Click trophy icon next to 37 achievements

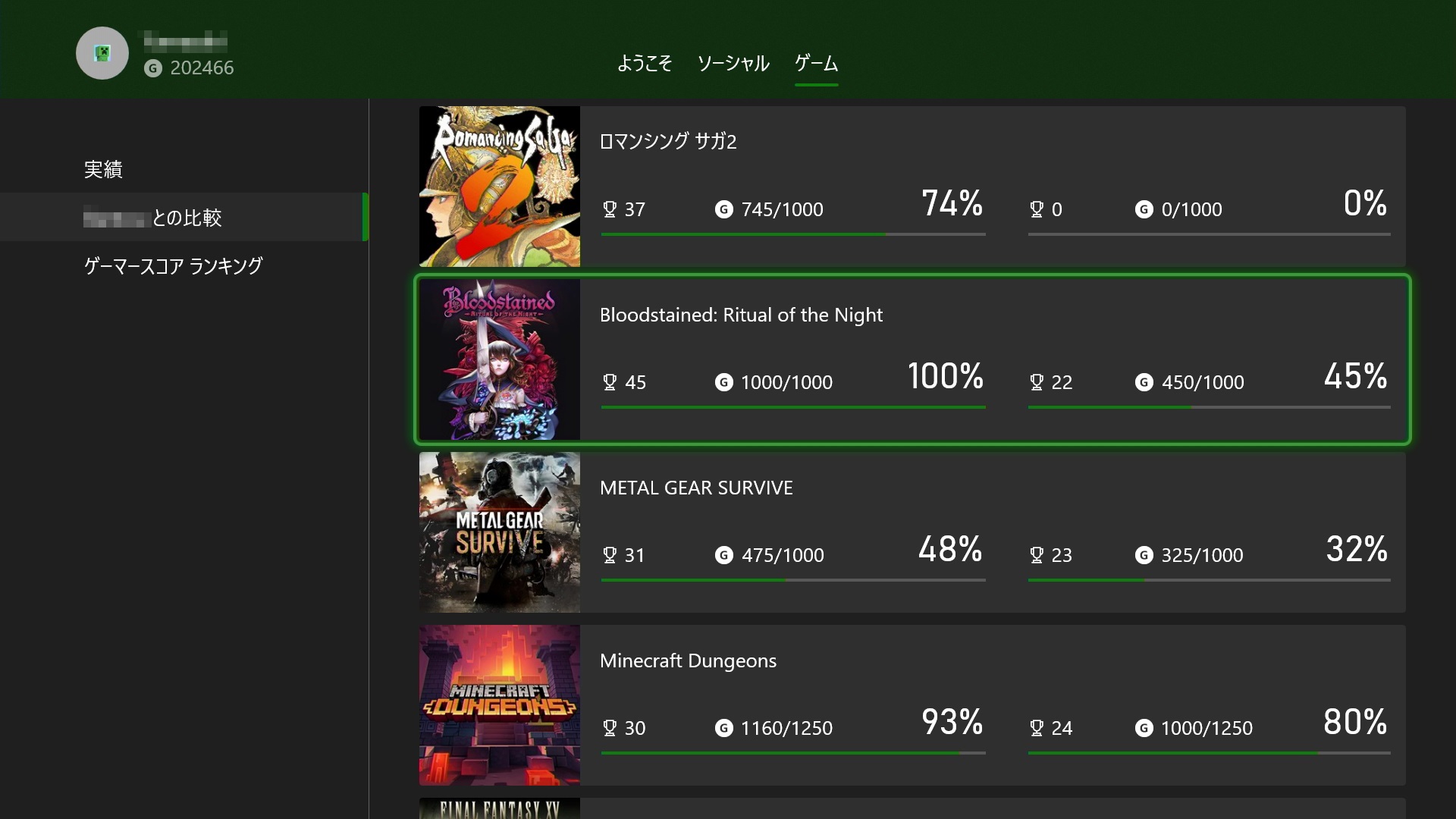tap(610, 209)
